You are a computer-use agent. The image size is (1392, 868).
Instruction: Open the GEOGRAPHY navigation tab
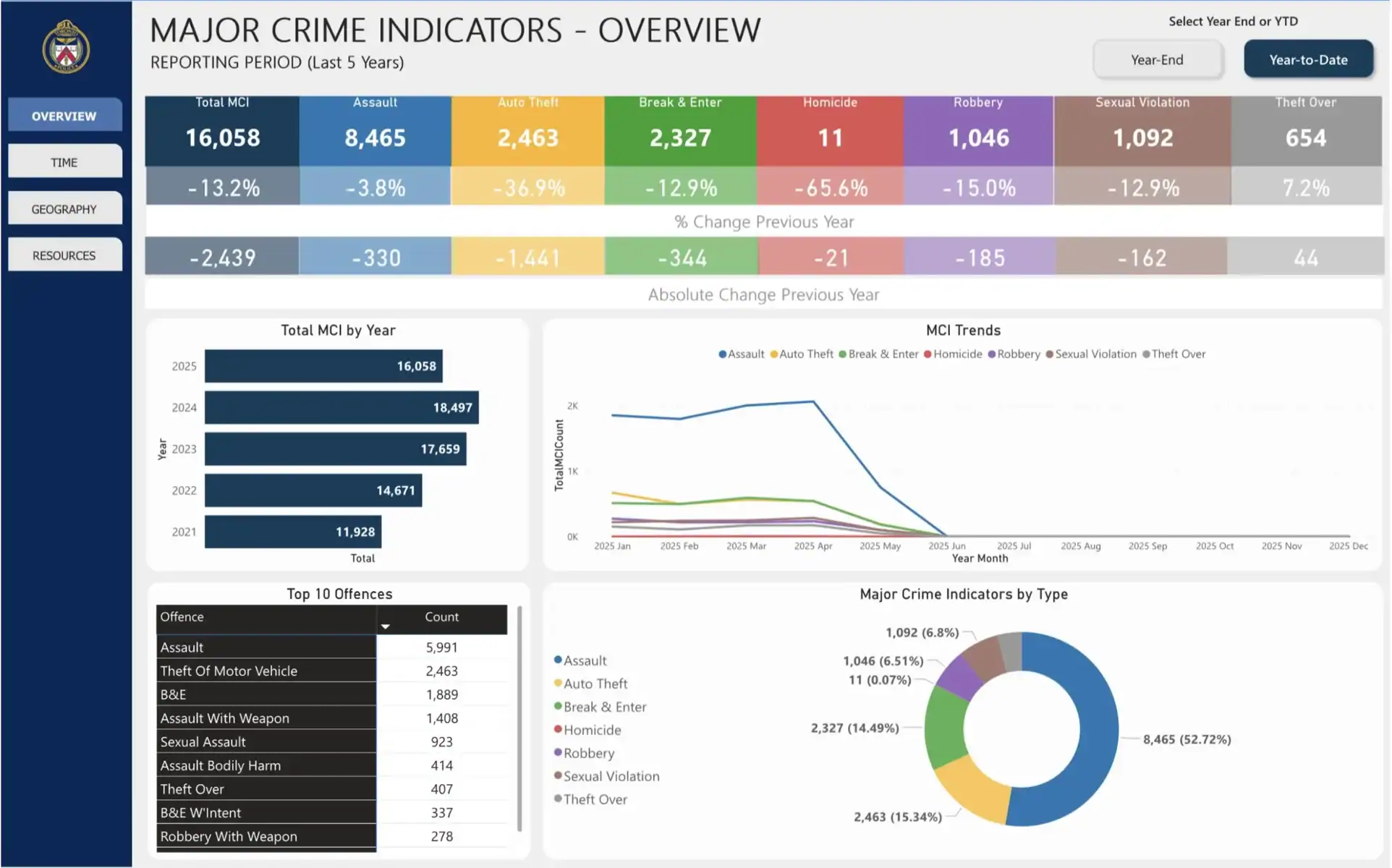[64, 209]
